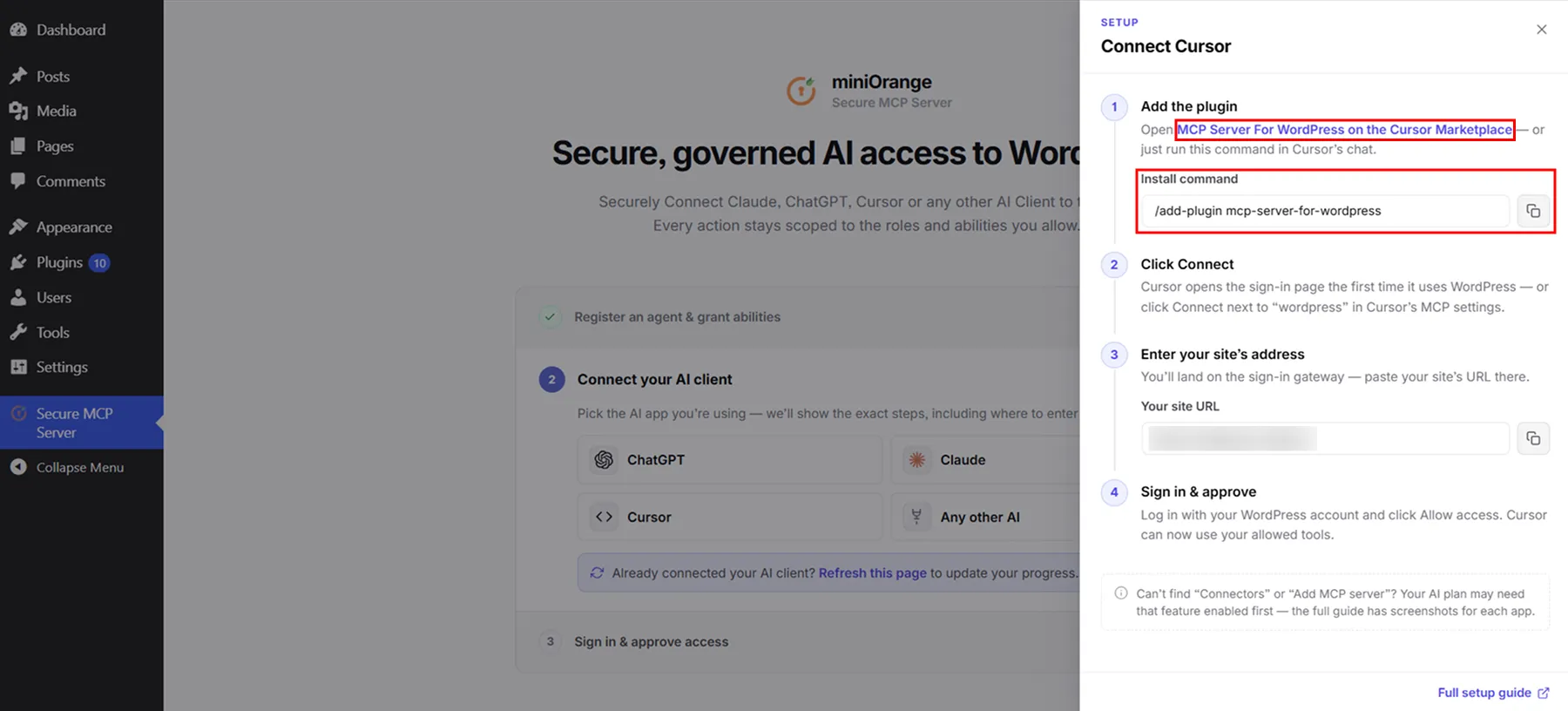Click the ChatGPT logo icon
The image size is (1568, 711).
[x=604, y=459]
